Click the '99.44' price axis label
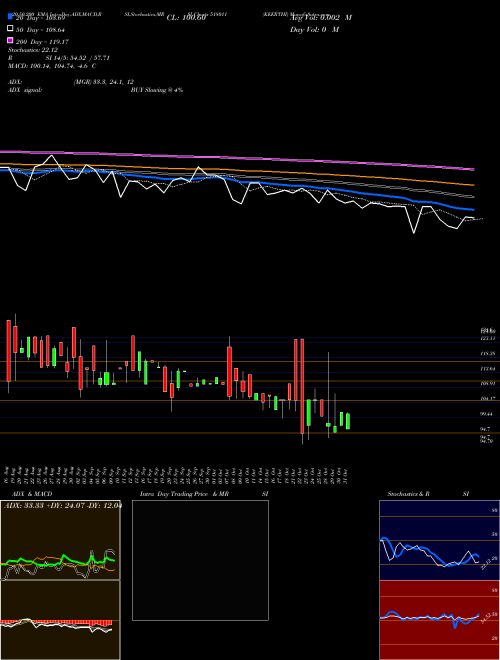Screen dimensions: 500x660 (486, 414)
